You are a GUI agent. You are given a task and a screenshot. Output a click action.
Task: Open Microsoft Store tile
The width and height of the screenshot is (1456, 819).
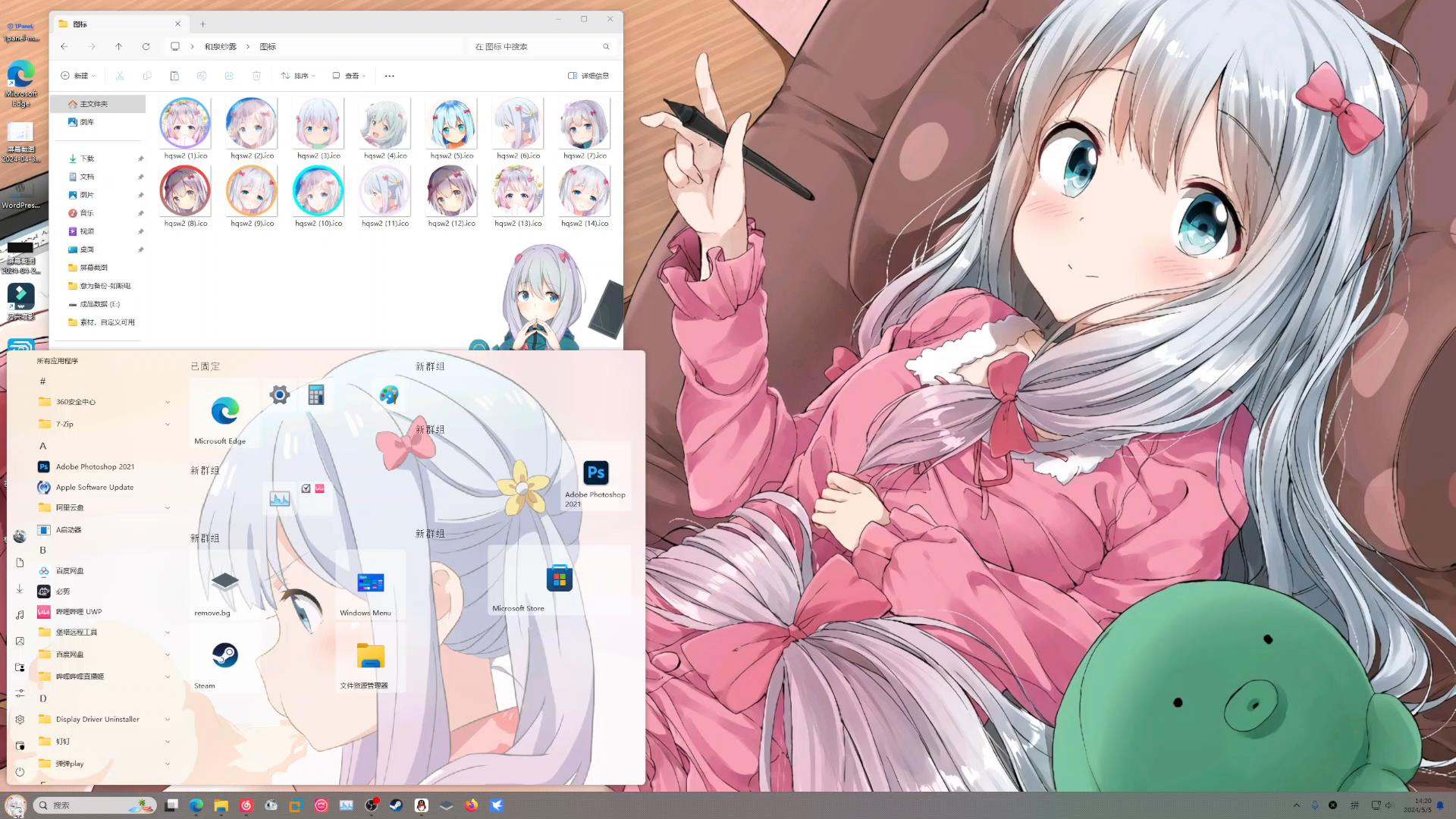point(559,579)
